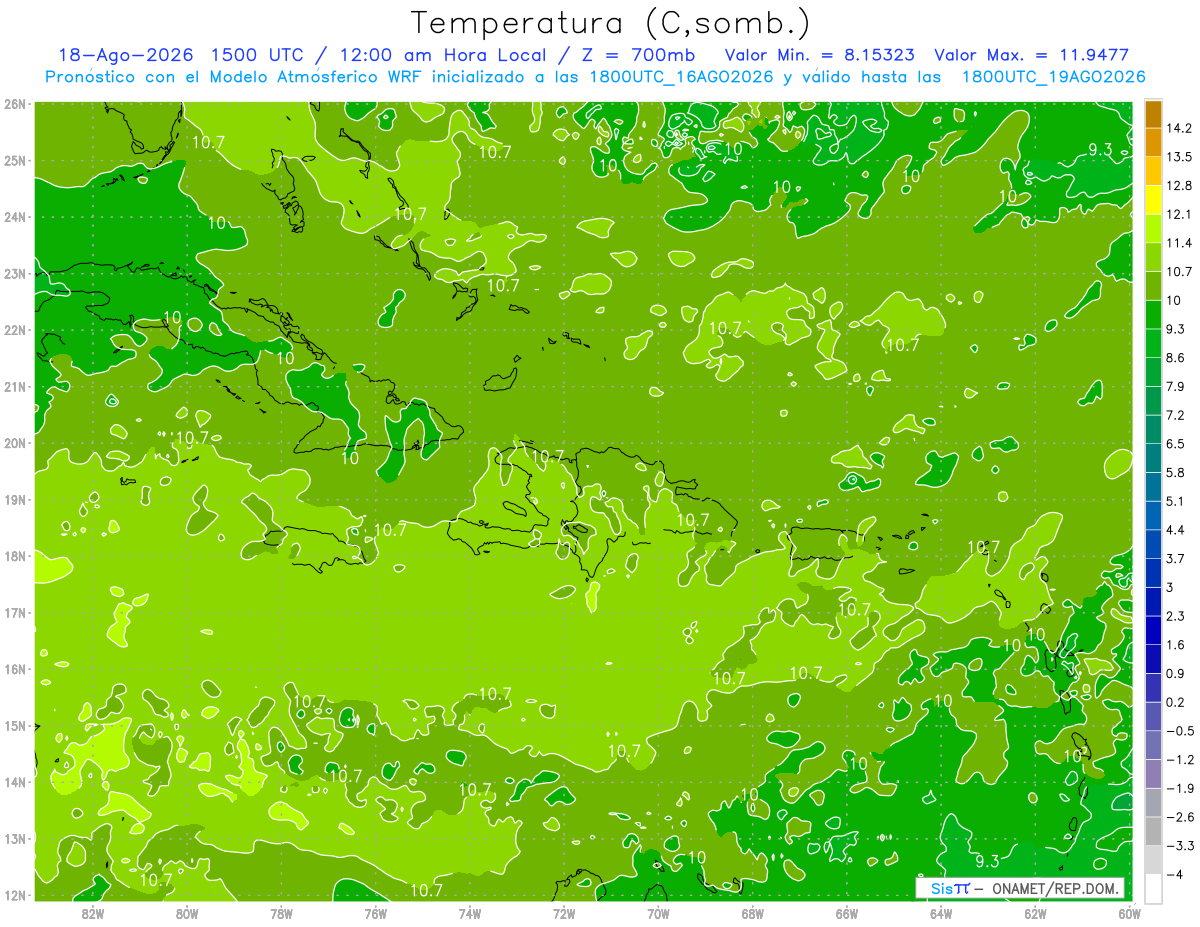Pick the orange legend swatch above 14.2

pos(1153,114)
